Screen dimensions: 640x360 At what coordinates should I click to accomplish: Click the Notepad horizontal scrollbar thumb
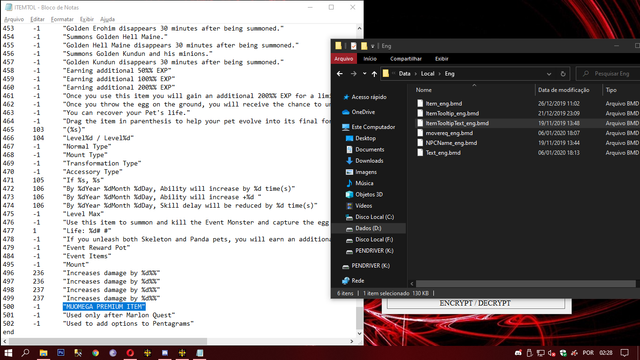pyautogui.click(x=108, y=341)
